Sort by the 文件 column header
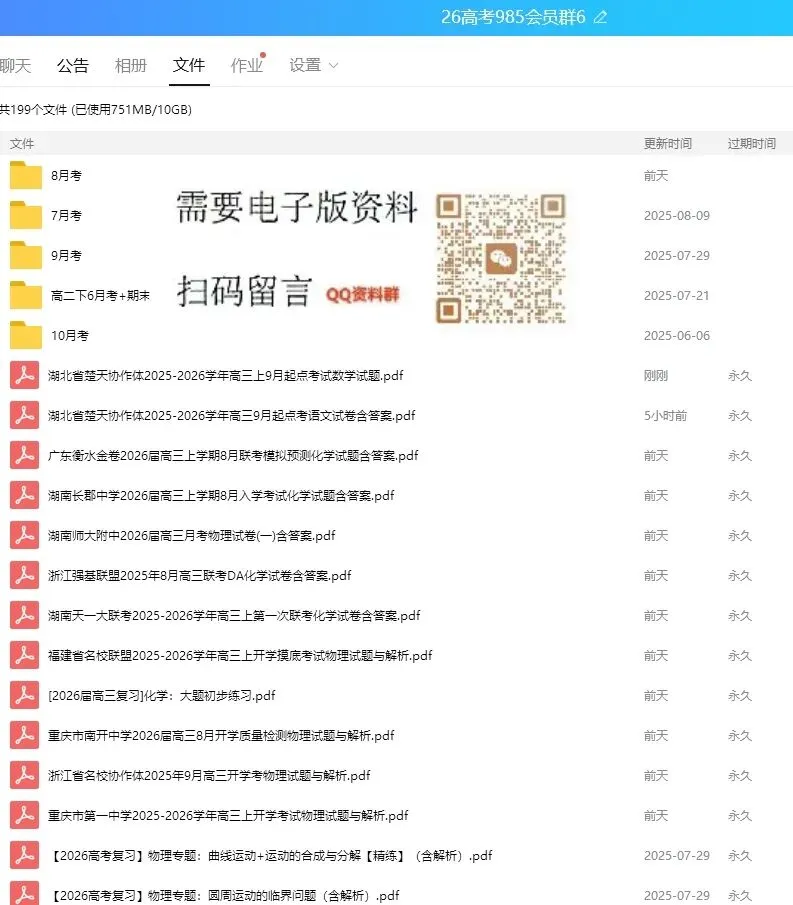Viewport: 793px width, 905px height. (x=22, y=143)
